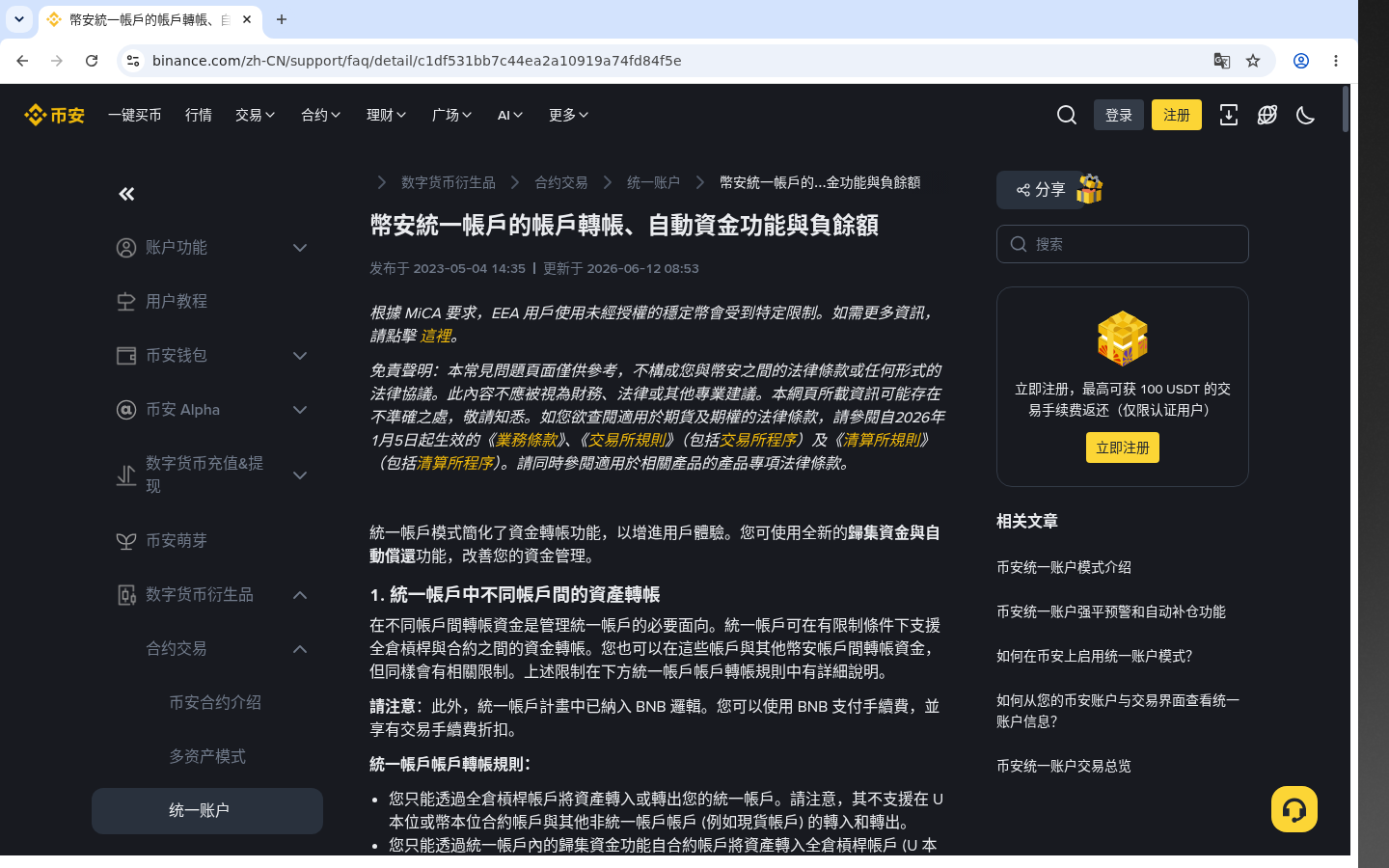Open a new browser tab
The height and width of the screenshot is (868, 1389).
pos(282,19)
